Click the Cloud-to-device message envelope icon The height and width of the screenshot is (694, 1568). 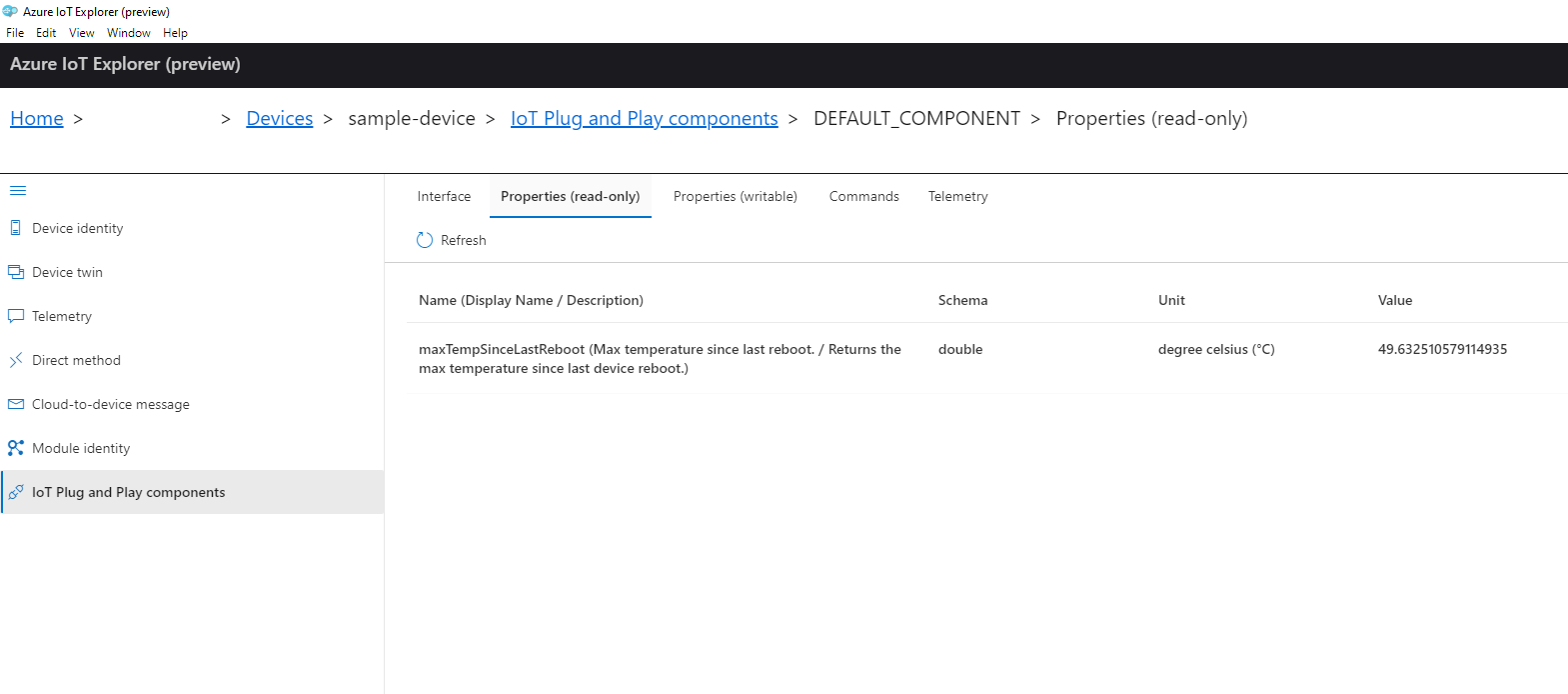(x=16, y=404)
